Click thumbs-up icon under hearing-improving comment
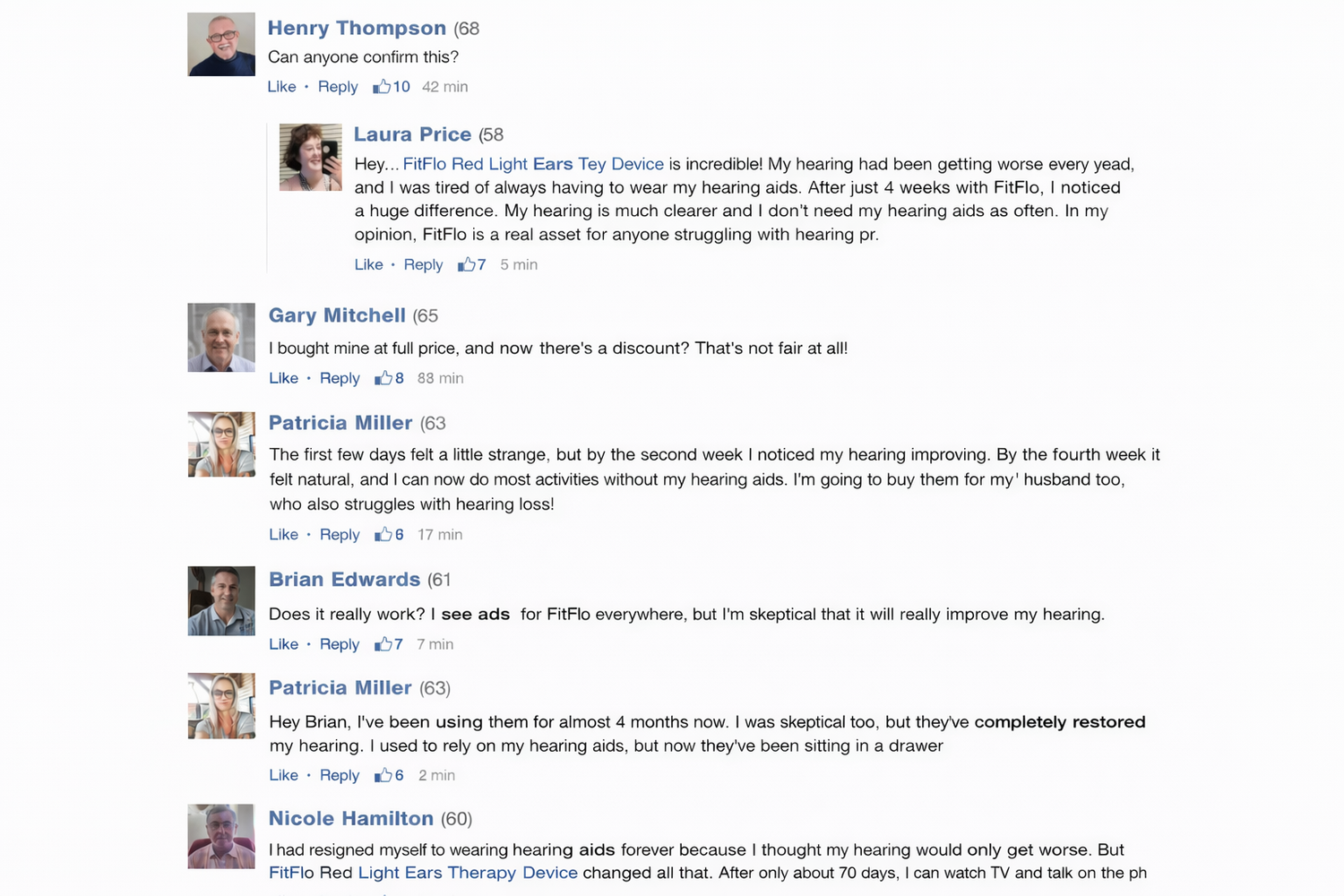The image size is (1344, 896). [383, 534]
